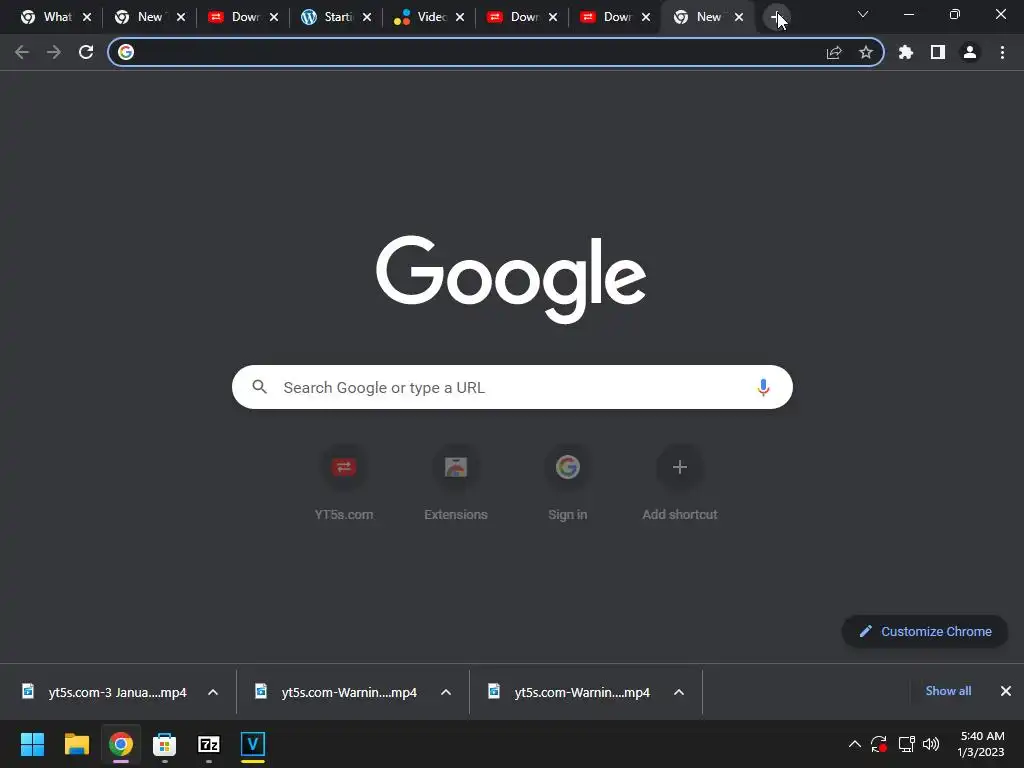1024x768 pixels.
Task: Open Chrome's three-dot menu
Action: click(1002, 52)
